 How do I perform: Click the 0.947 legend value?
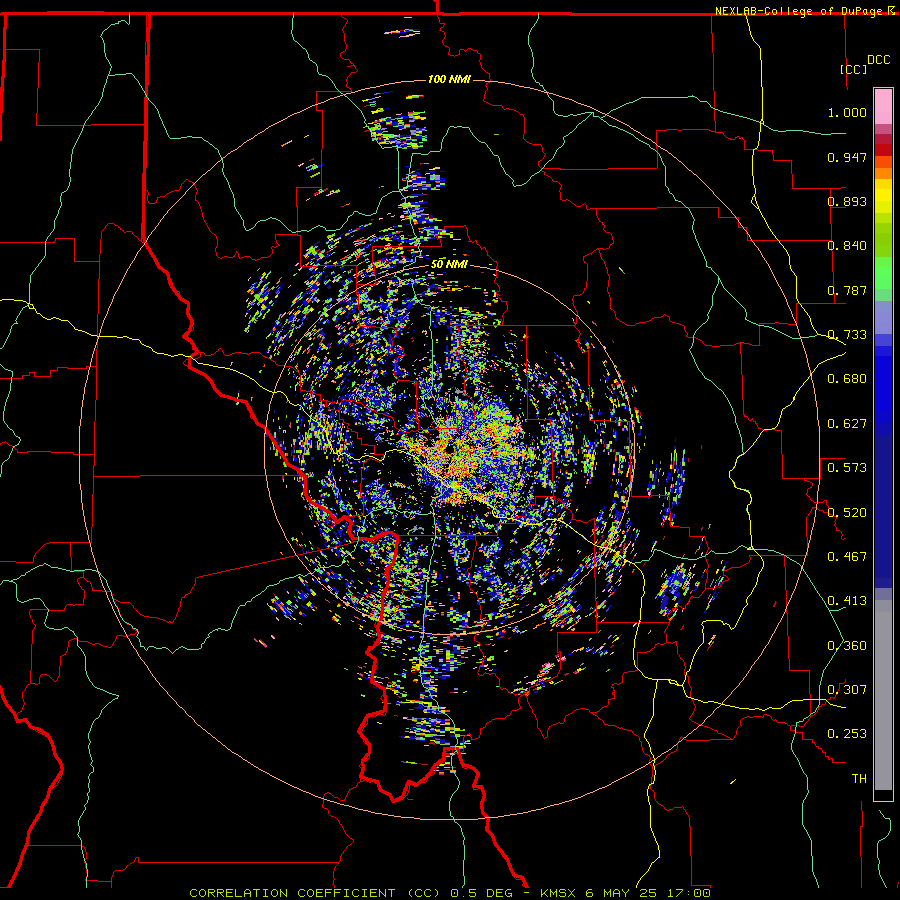point(847,157)
